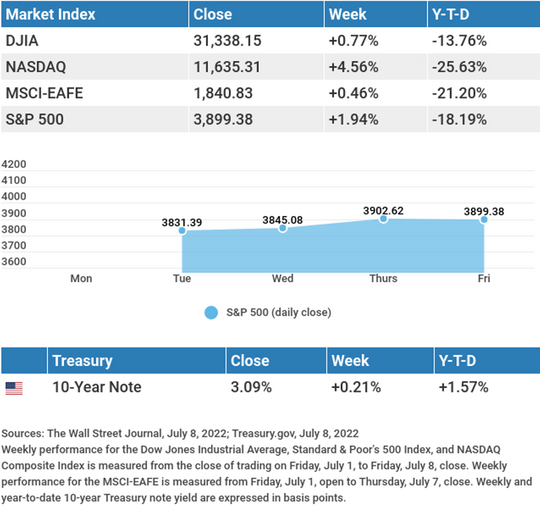Click the S&P 500 (daily close) legend text
The height and width of the screenshot is (511, 540).
point(279,312)
